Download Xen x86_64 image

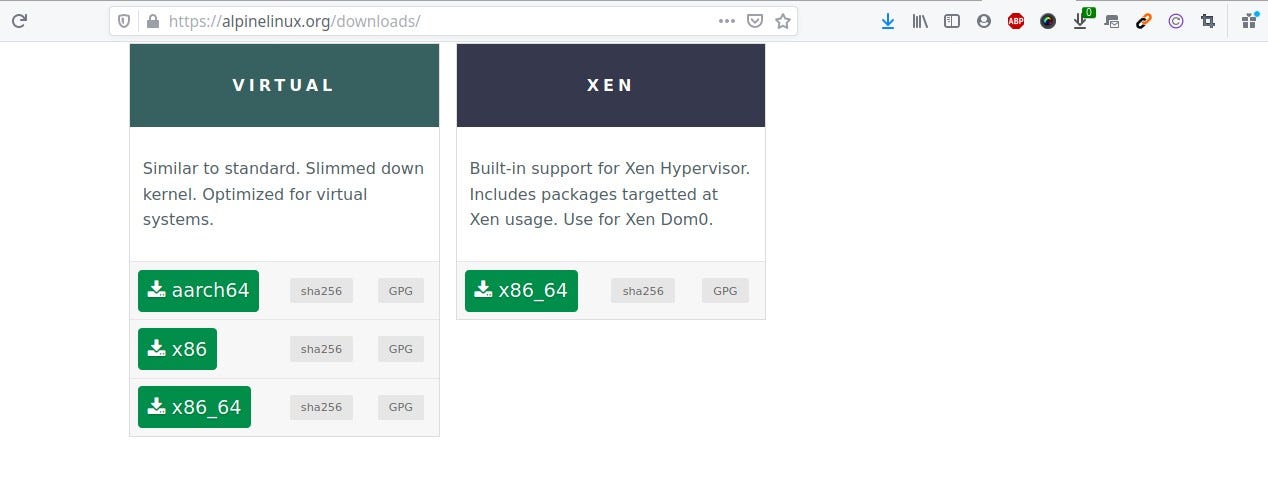pyautogui.click(x=521, y=291)
